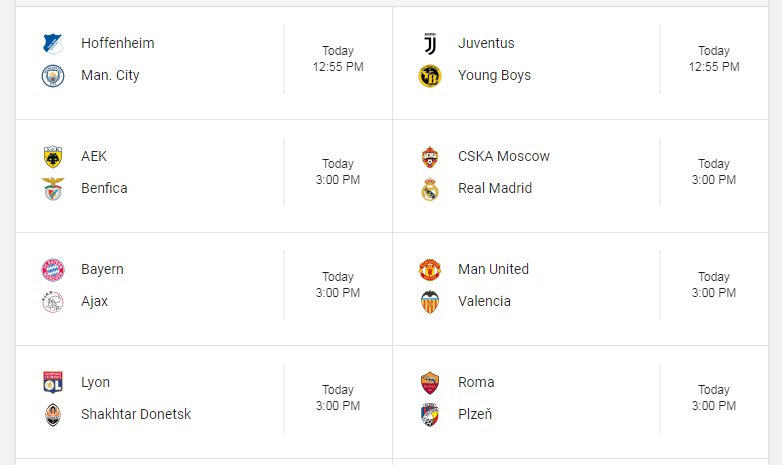782x465 pixels.
Task: Click the Bayern Munich logo
Action: (x=53, y=270)
